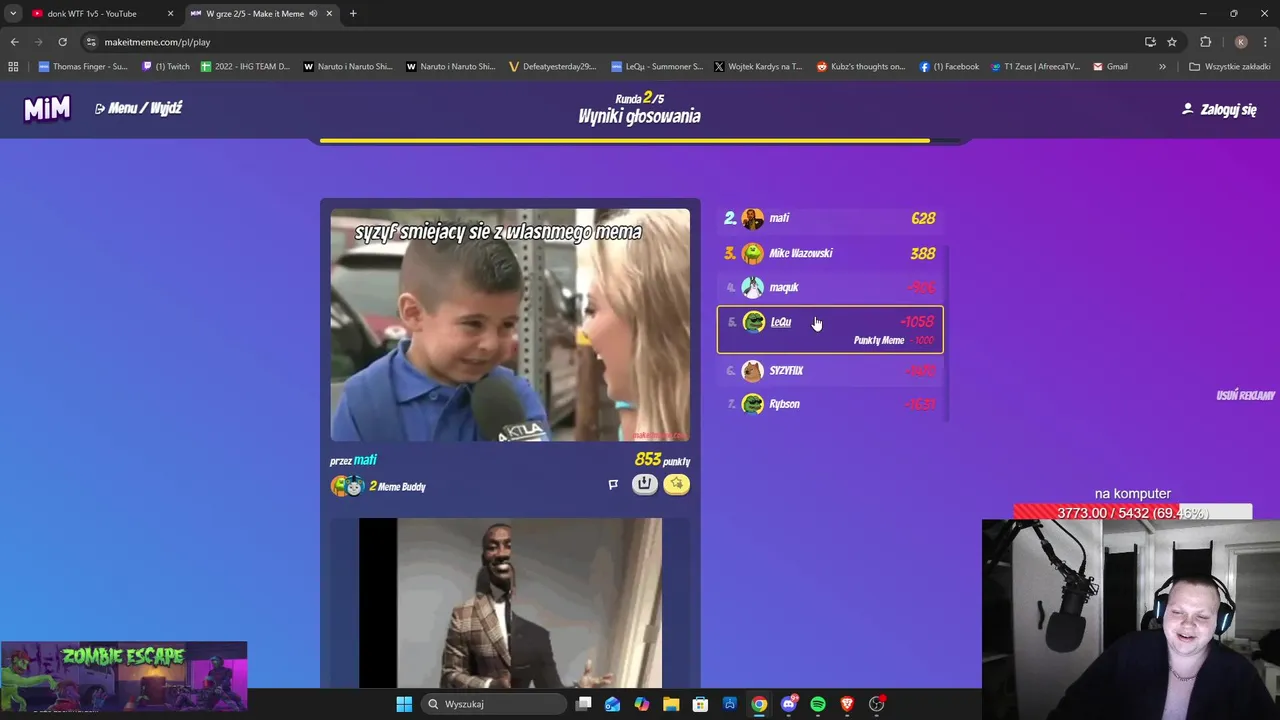Open the crying kid interview meme image
This screenshot has height=720, width=1280.
[x=510, y=324]
